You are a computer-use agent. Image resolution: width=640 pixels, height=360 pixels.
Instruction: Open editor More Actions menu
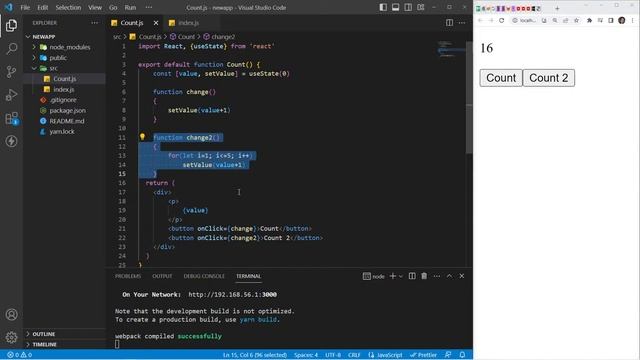[462, 23]
